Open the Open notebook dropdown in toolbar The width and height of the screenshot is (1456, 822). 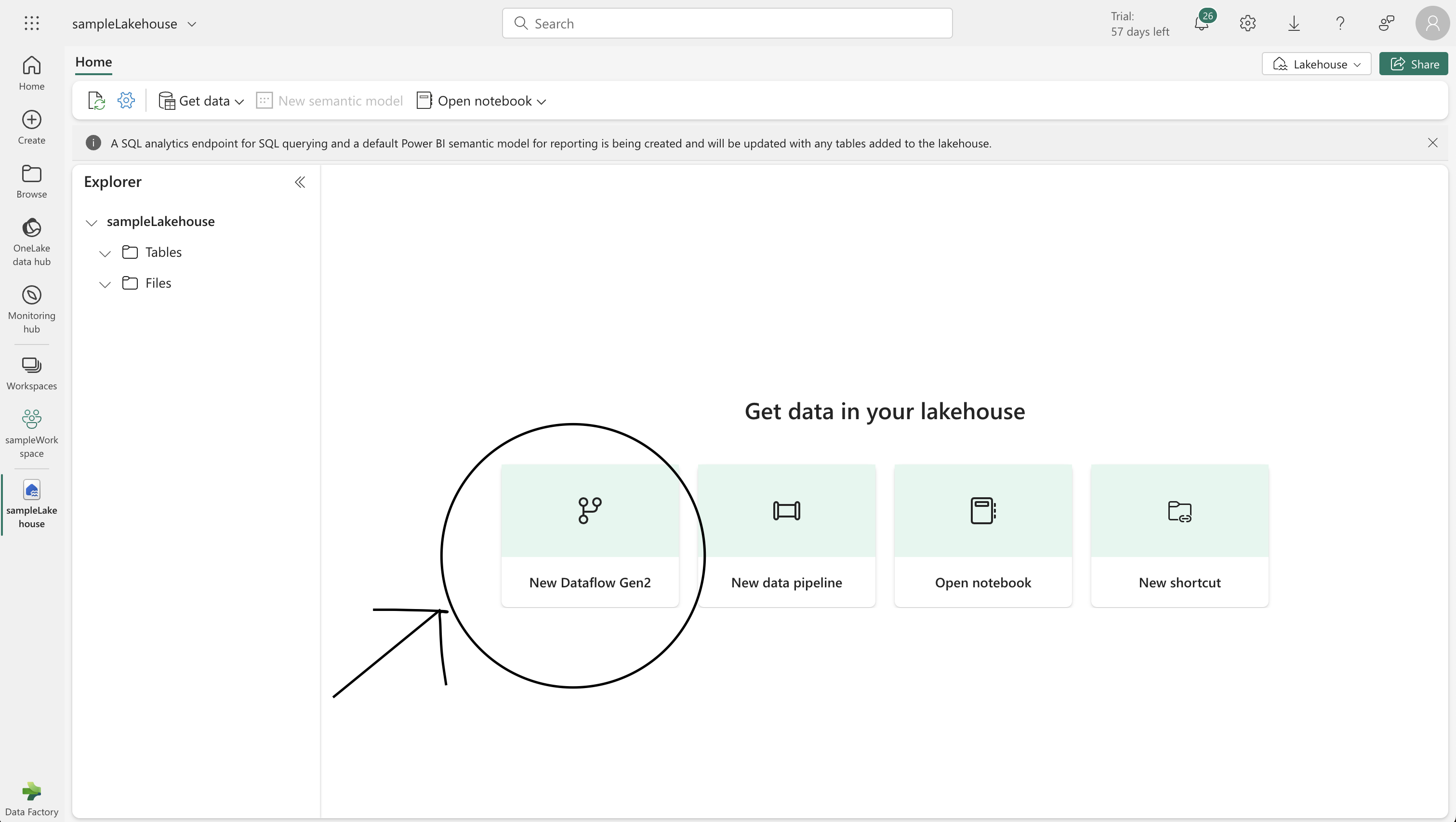pyautogui.click(x=481, y=101)
